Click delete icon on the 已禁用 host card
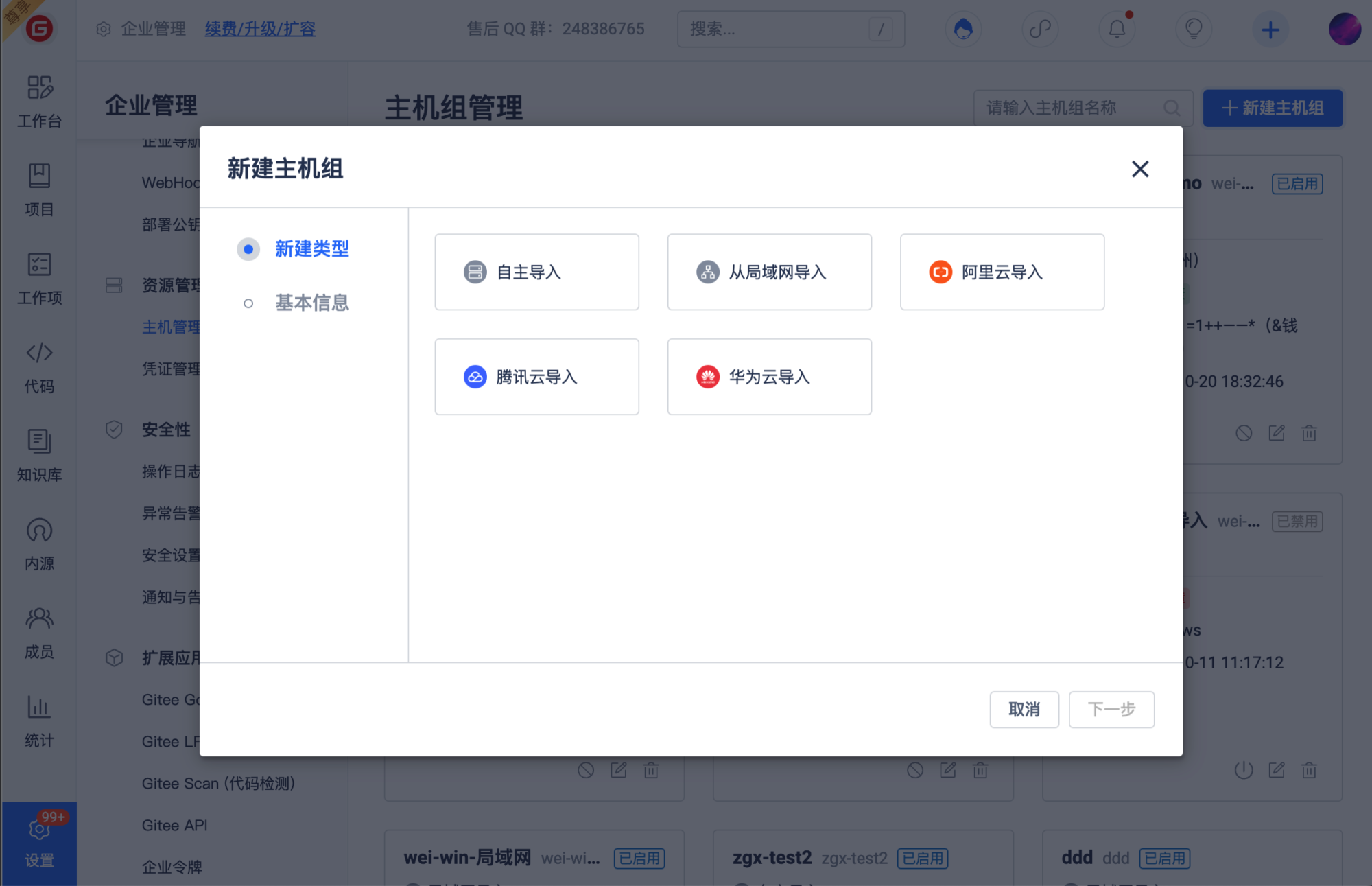 pos(1309,770)
